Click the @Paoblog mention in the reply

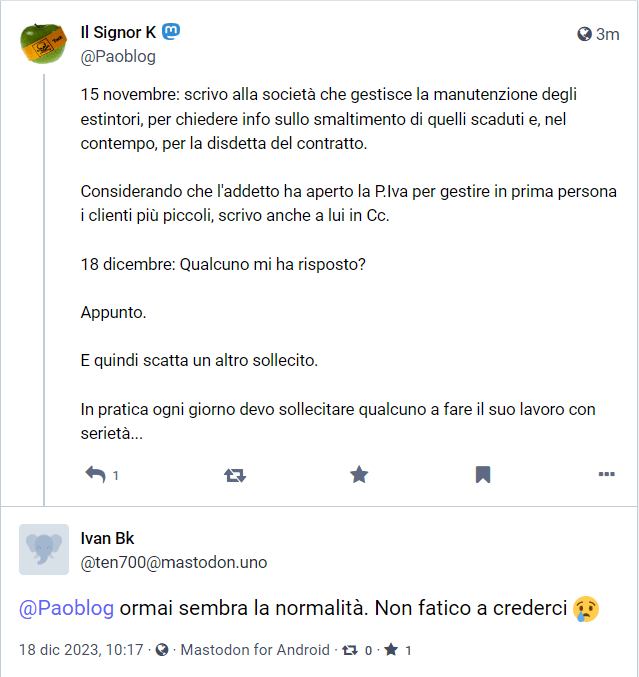click(67, 608)
